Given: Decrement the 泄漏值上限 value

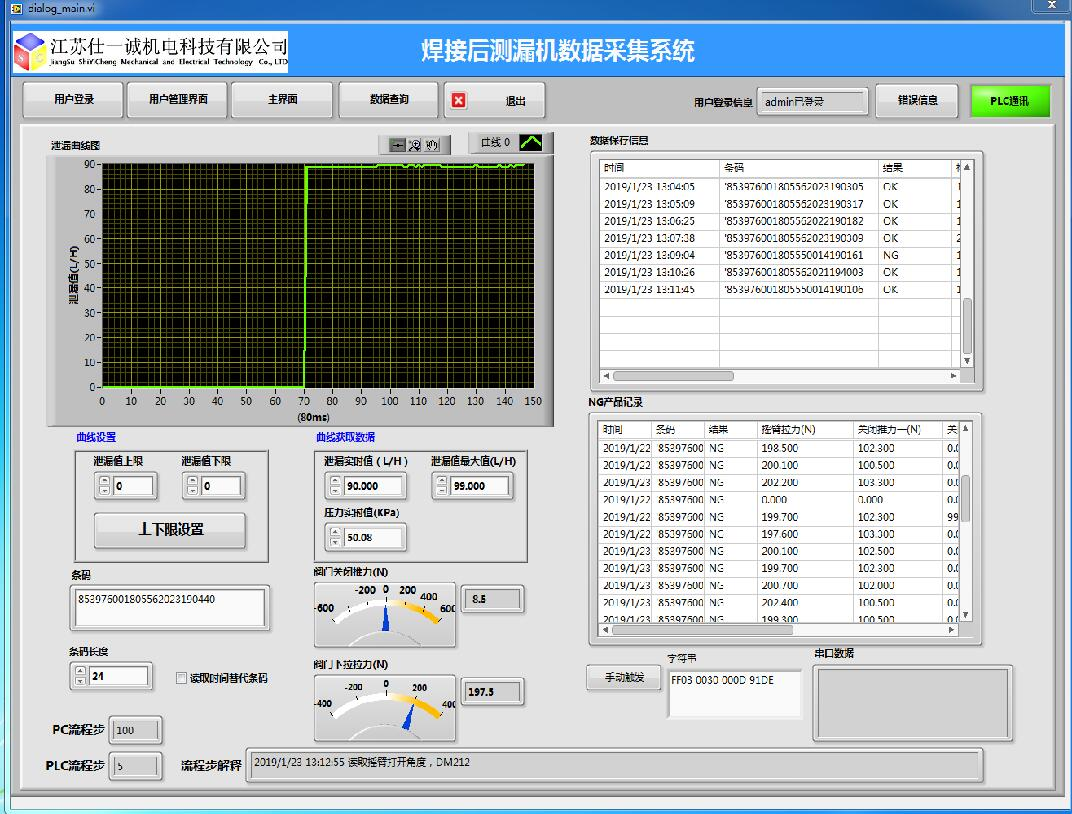Looking at the screenshot, I should 105,490.
